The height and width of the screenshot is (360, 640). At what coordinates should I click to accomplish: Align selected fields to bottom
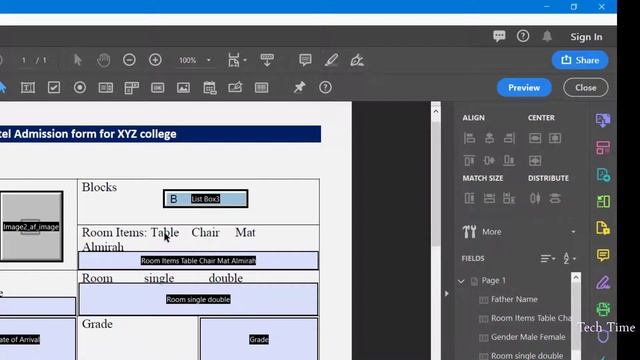(509, 160)
